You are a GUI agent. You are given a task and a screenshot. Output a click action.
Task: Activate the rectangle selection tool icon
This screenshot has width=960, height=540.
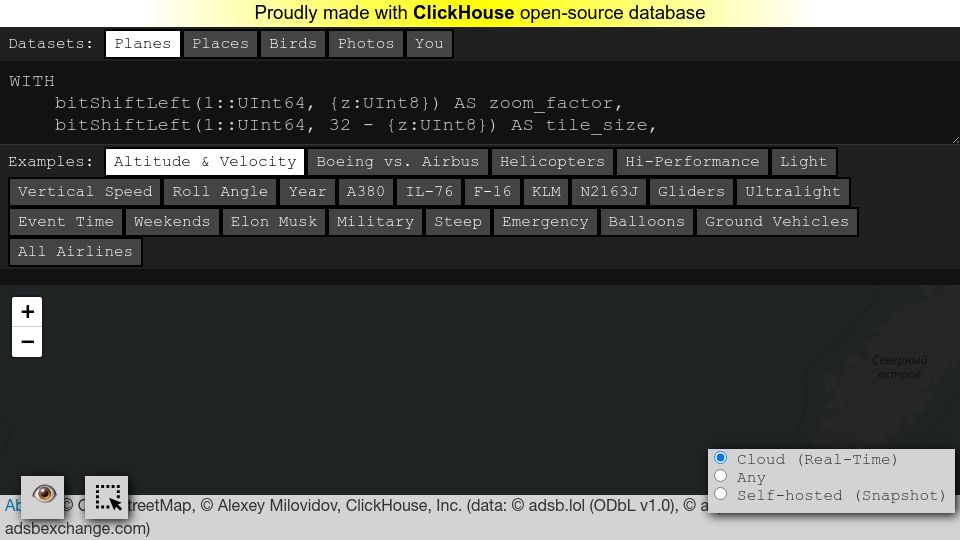tap(107, 497)
